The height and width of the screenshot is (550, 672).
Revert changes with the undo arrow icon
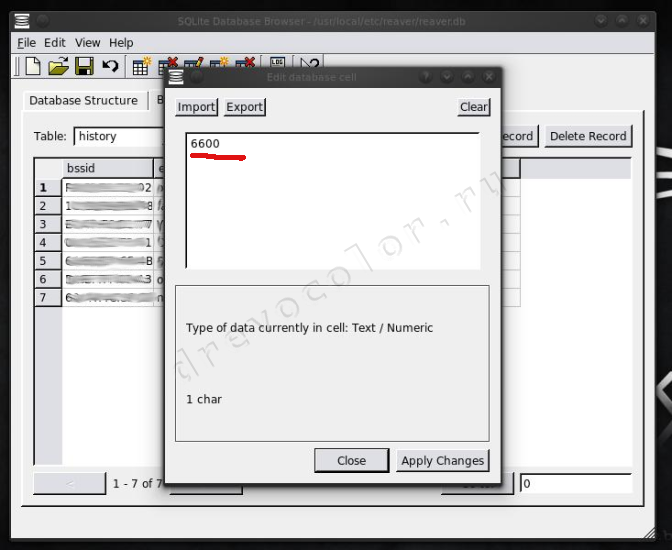point(110,66)
